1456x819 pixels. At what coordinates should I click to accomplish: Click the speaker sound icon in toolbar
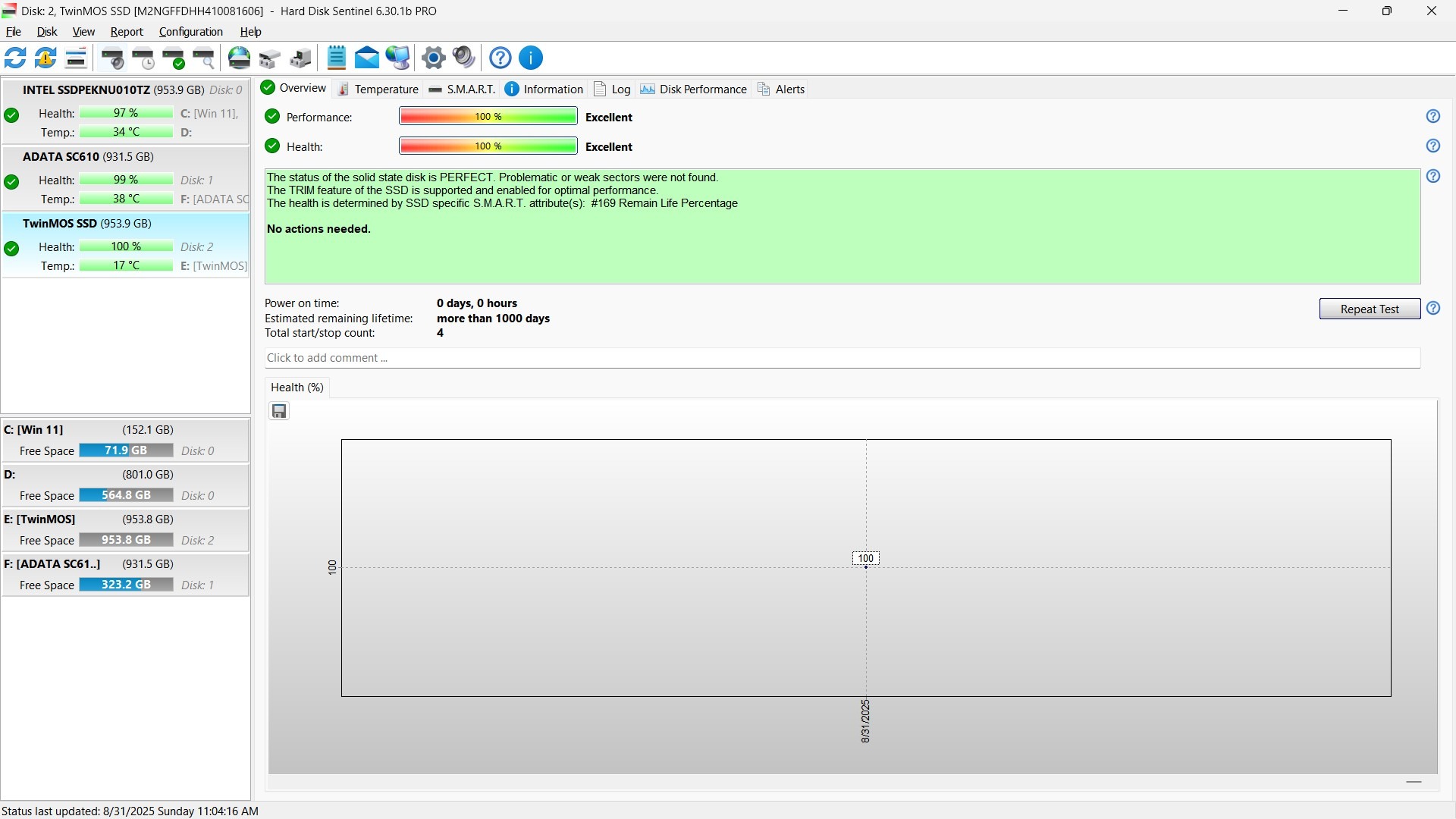[x=463, y=58]
